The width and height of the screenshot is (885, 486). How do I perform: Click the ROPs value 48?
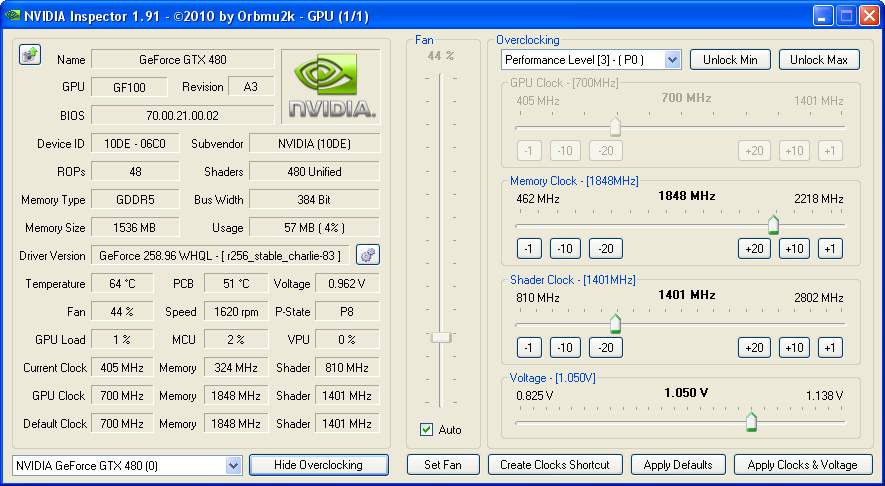[135, 171]
